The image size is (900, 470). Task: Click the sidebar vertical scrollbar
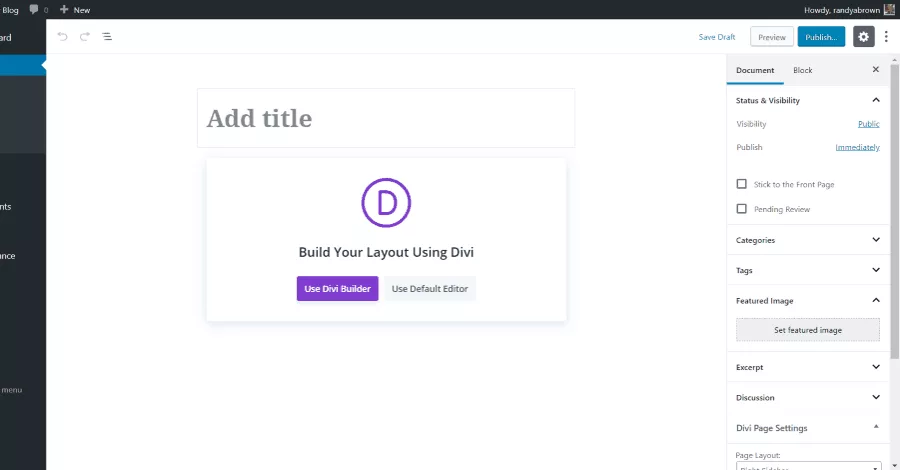point(895,212)
